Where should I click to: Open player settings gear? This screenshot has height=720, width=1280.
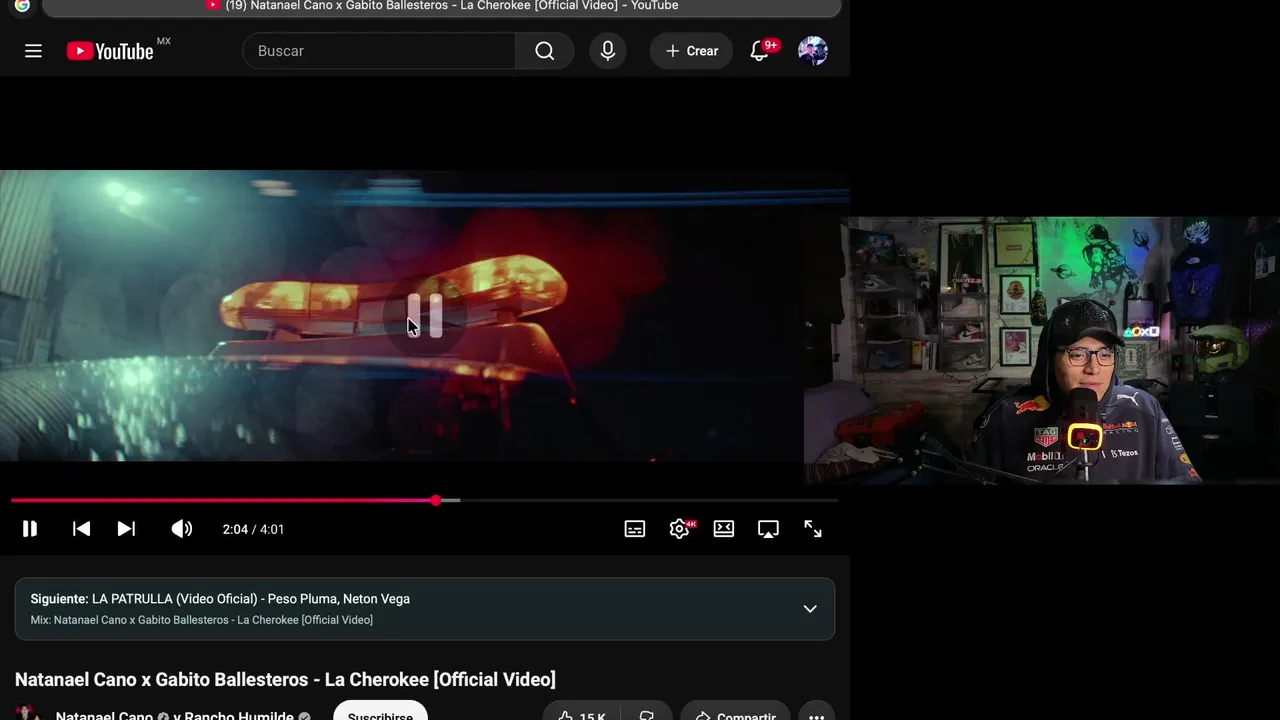coord(680,529)
